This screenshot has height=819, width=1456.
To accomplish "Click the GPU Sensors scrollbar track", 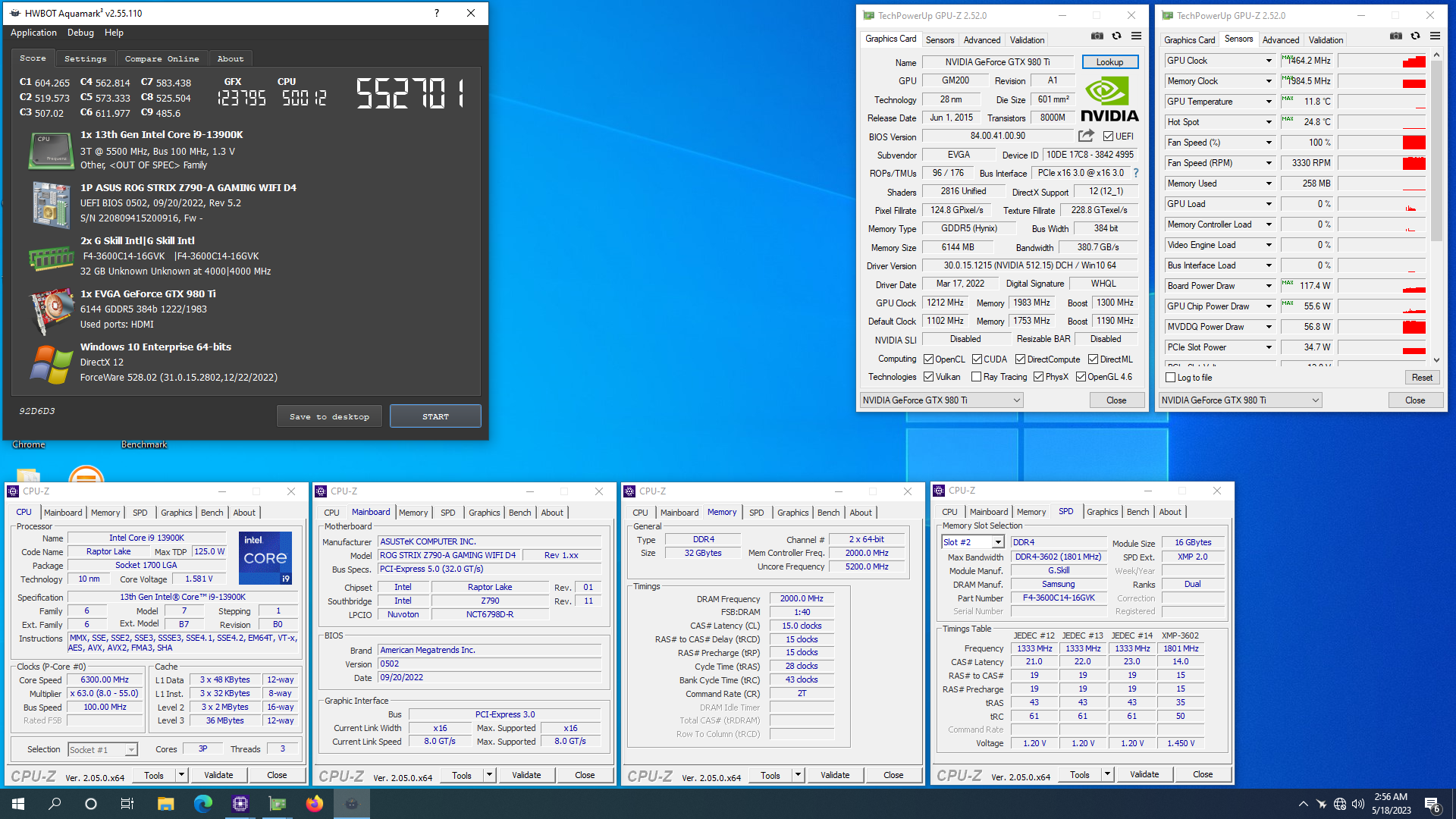I will coord(1436,207).
